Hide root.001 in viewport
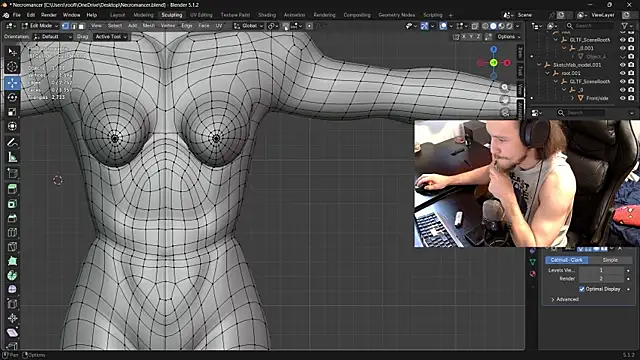 (x=622, y=73)
